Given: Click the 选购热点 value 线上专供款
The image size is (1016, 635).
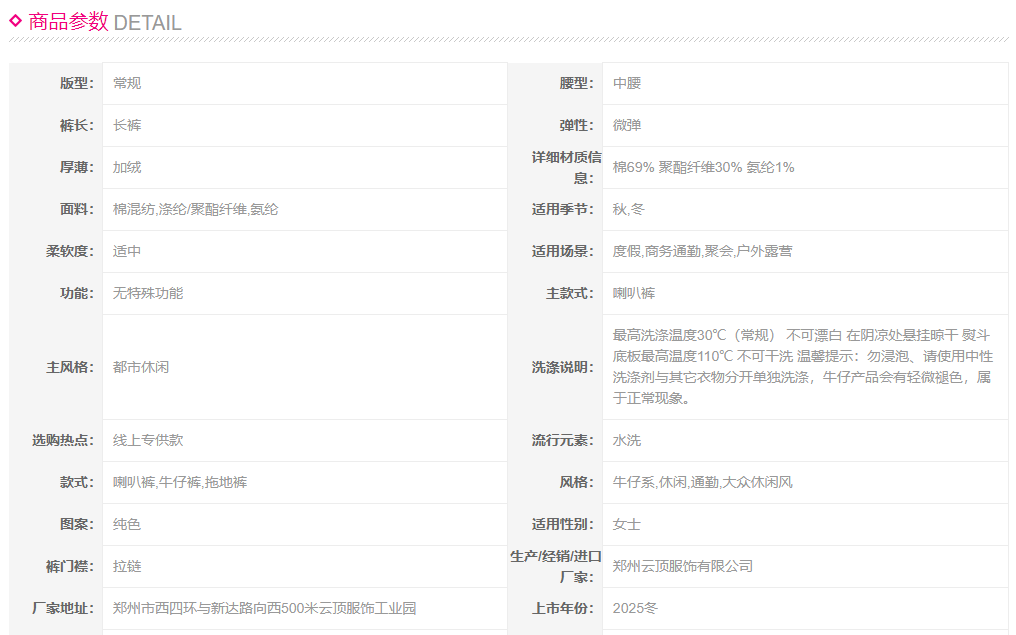Looking at the screenshot, I should pyautogui.click(x=148, y=440).
